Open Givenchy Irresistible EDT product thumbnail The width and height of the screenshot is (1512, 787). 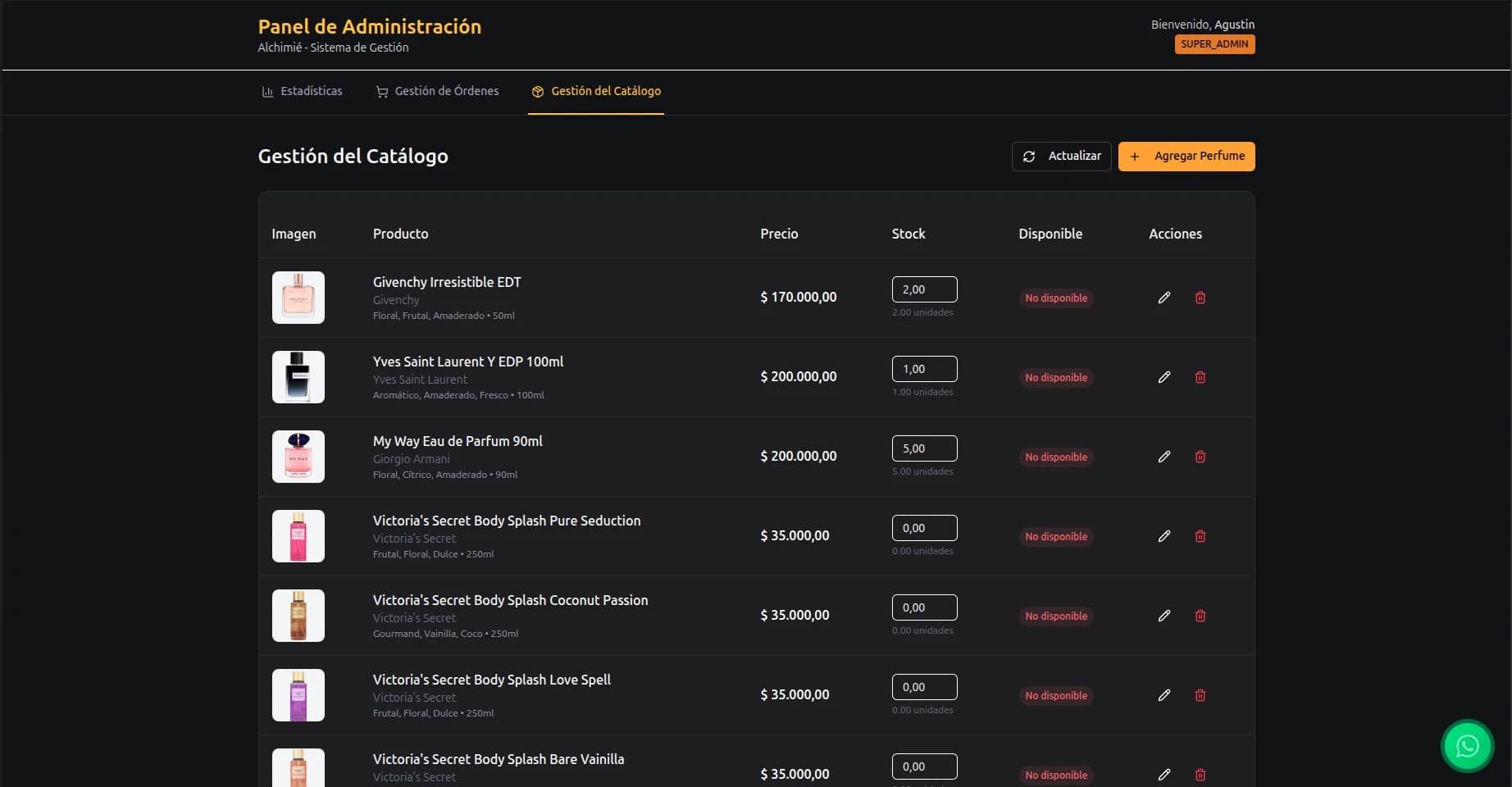coord(298,298)
